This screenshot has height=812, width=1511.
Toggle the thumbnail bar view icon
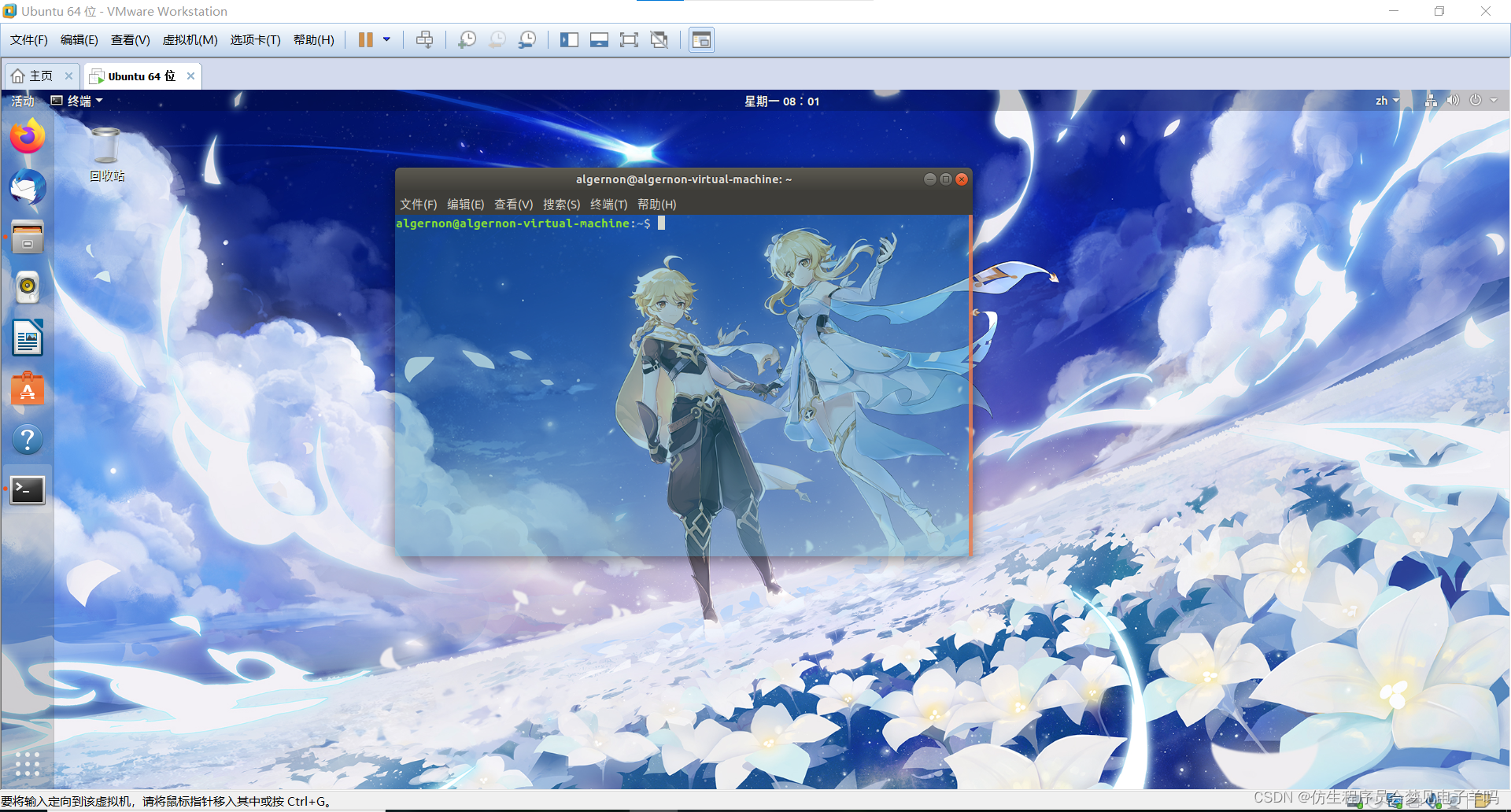point(599,40)
